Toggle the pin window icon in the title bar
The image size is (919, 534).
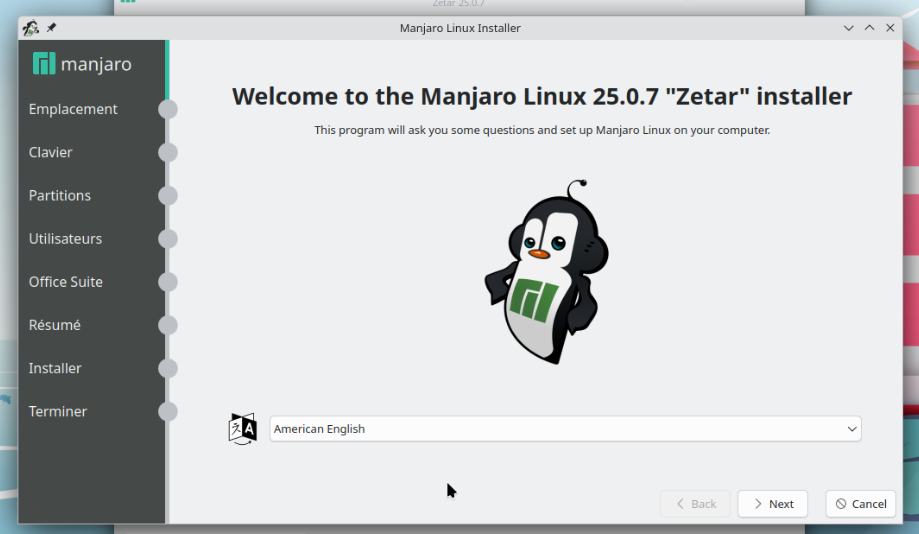52,28
